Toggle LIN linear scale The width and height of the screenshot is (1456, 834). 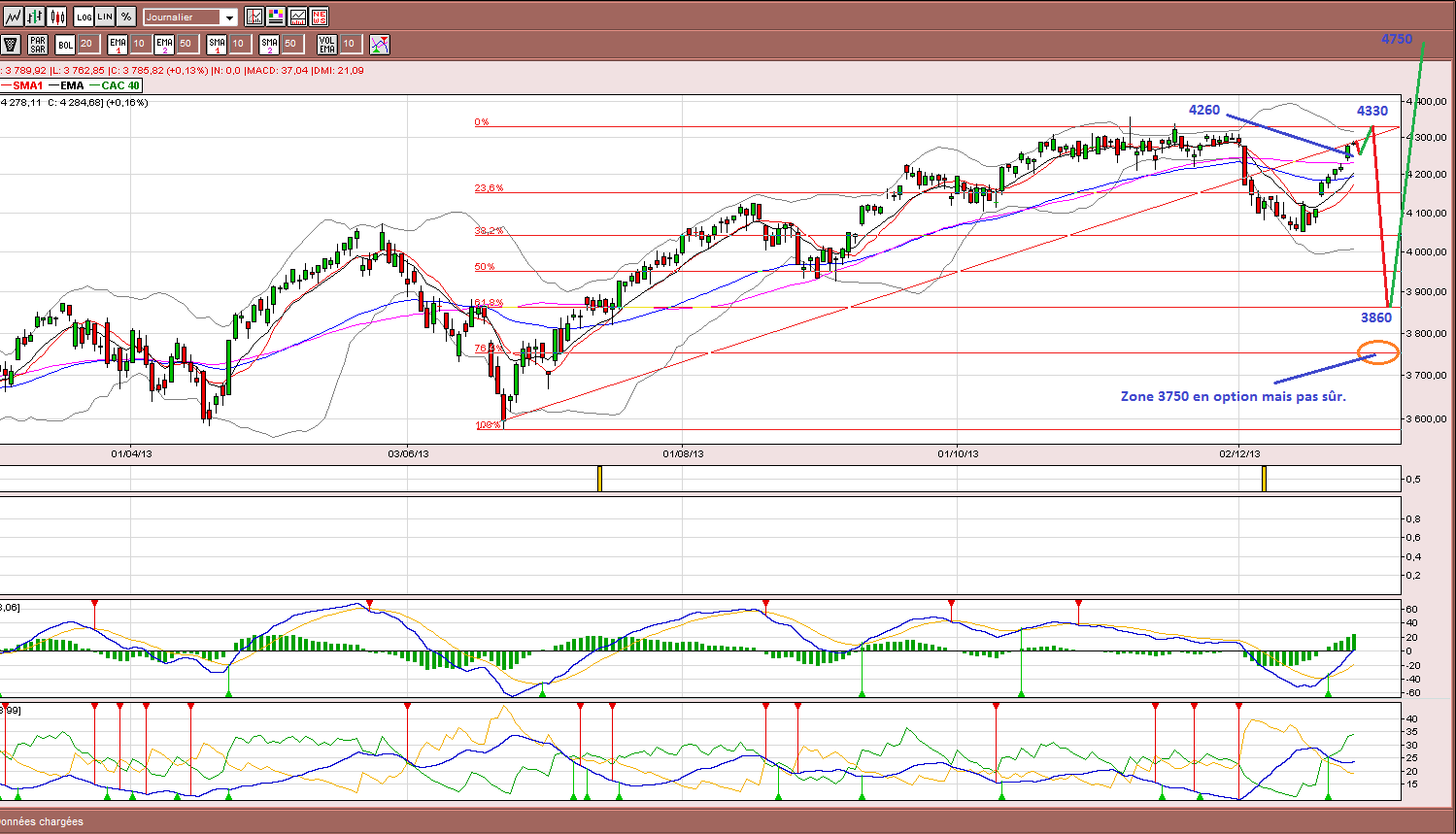click(105, 17)
